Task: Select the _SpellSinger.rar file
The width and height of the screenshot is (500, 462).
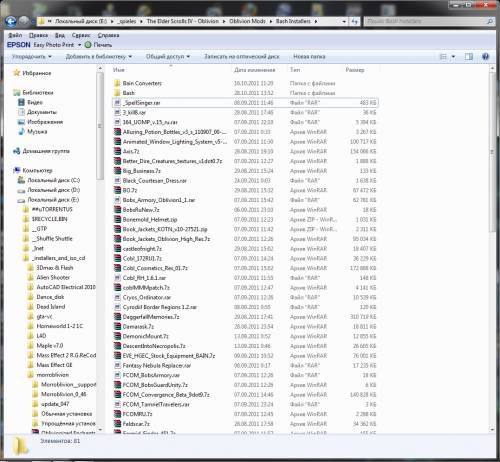Action: click(245, 103)
